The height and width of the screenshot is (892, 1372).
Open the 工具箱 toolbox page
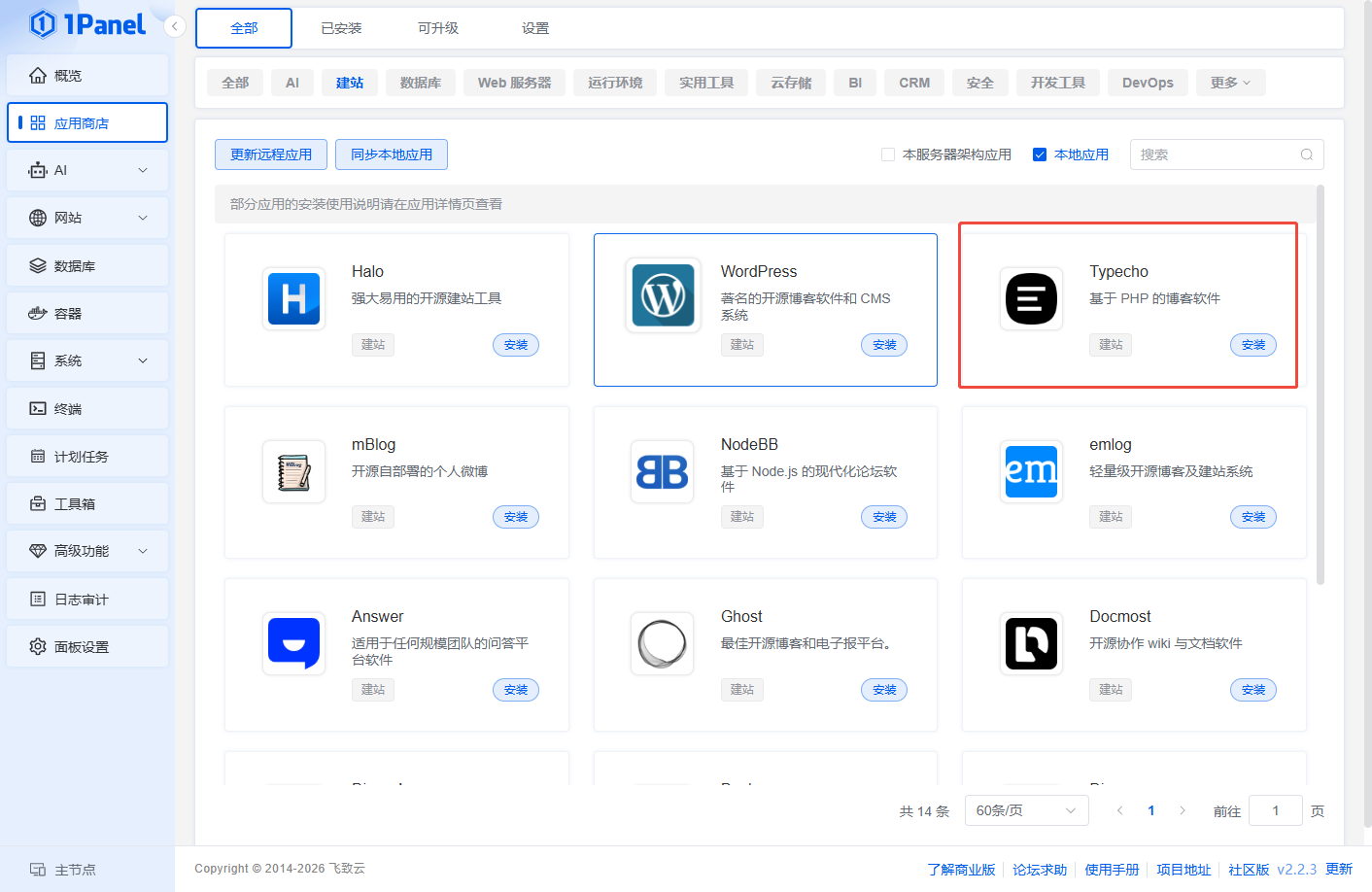click(x=87, y=503)
